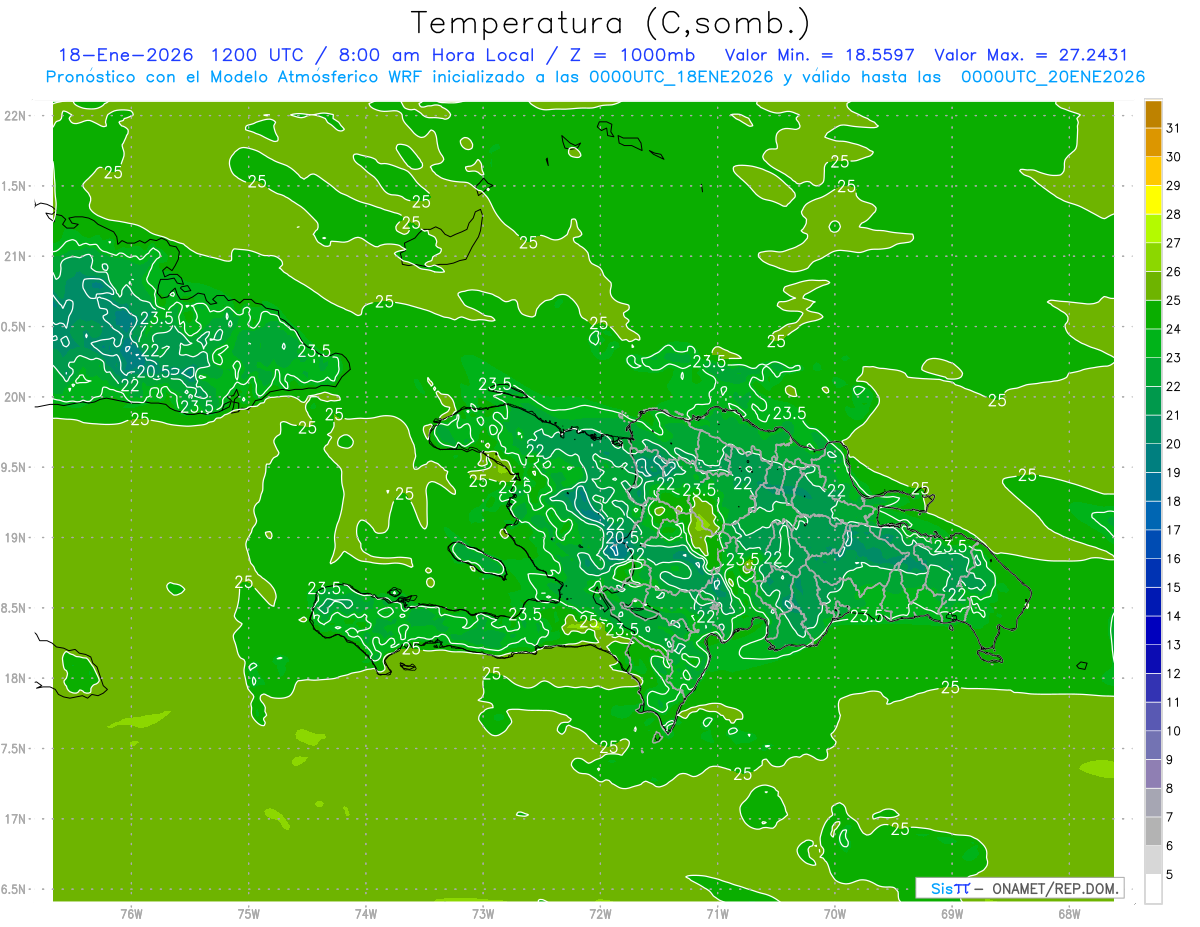The width and height of the screenshot is (1200, 927).
Task: Click the legend value label "23"
Action: point(1173,358)
